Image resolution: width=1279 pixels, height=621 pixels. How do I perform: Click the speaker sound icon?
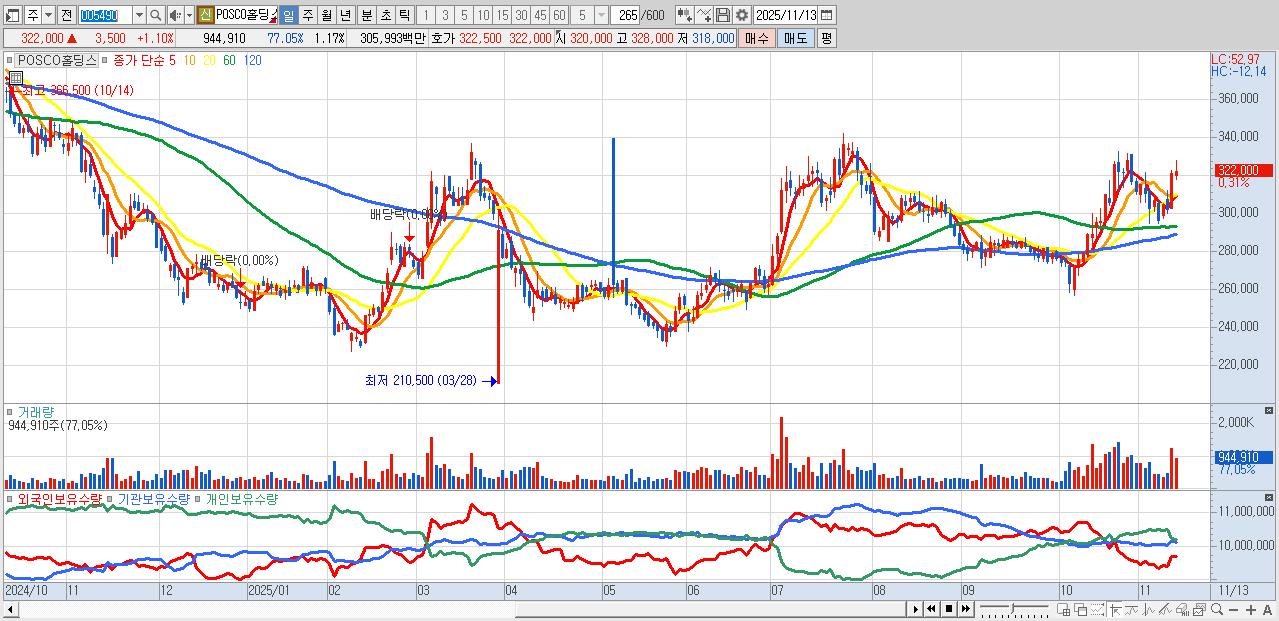click(174, 15)
